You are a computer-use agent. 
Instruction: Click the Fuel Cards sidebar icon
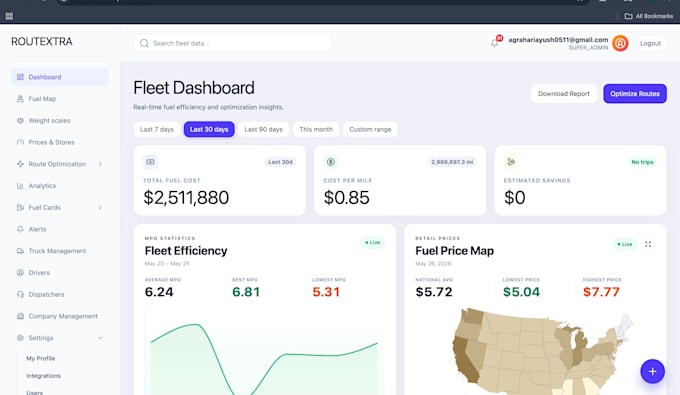coord(20,207)
